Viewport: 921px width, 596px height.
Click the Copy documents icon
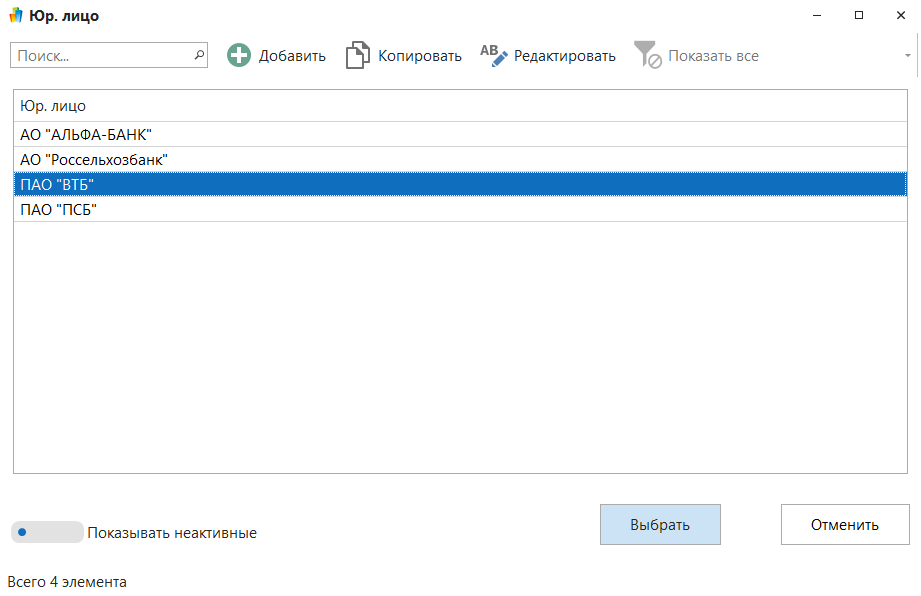click(357, 56)
